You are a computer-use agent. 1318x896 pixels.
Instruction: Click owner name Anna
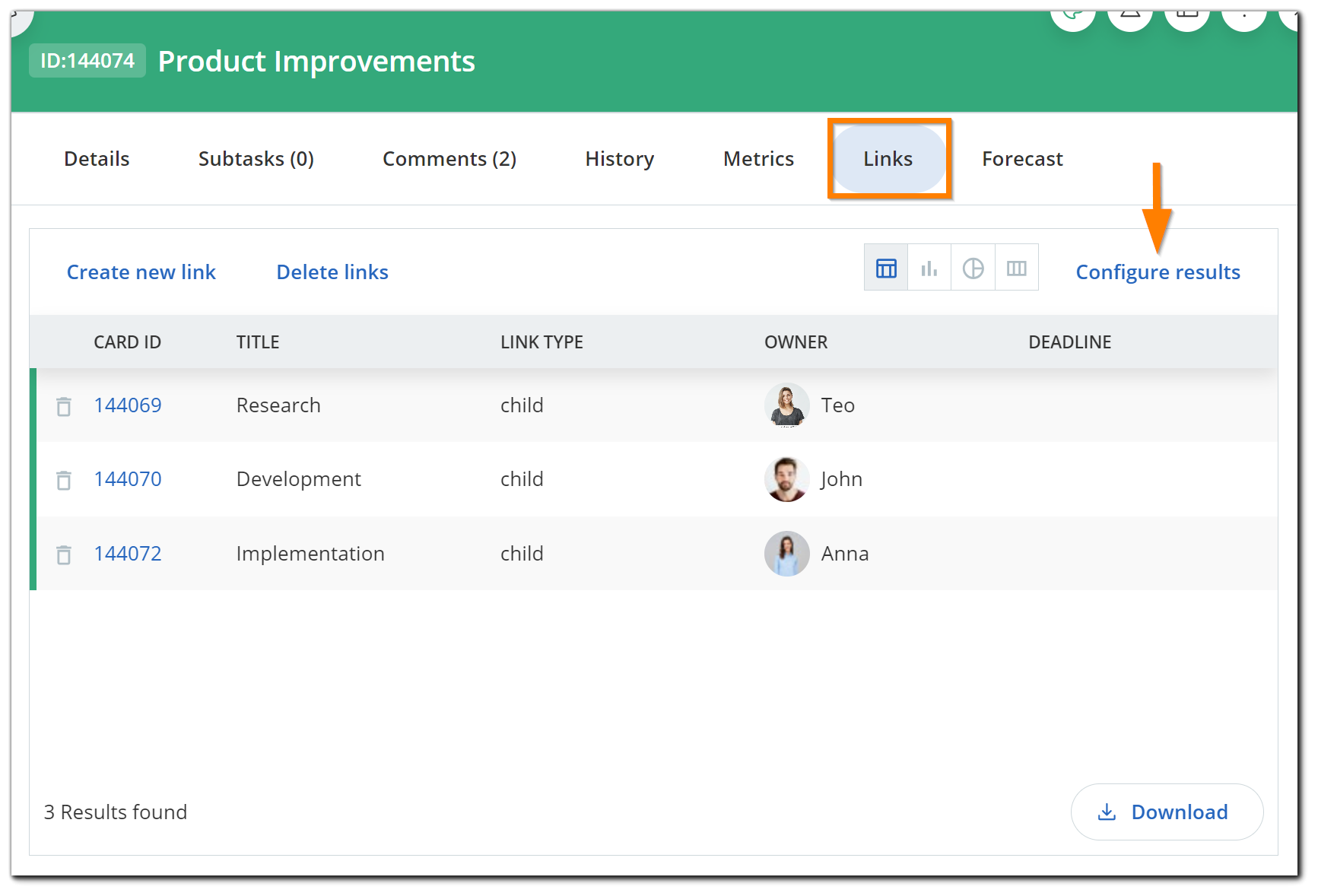coord(845,553)
